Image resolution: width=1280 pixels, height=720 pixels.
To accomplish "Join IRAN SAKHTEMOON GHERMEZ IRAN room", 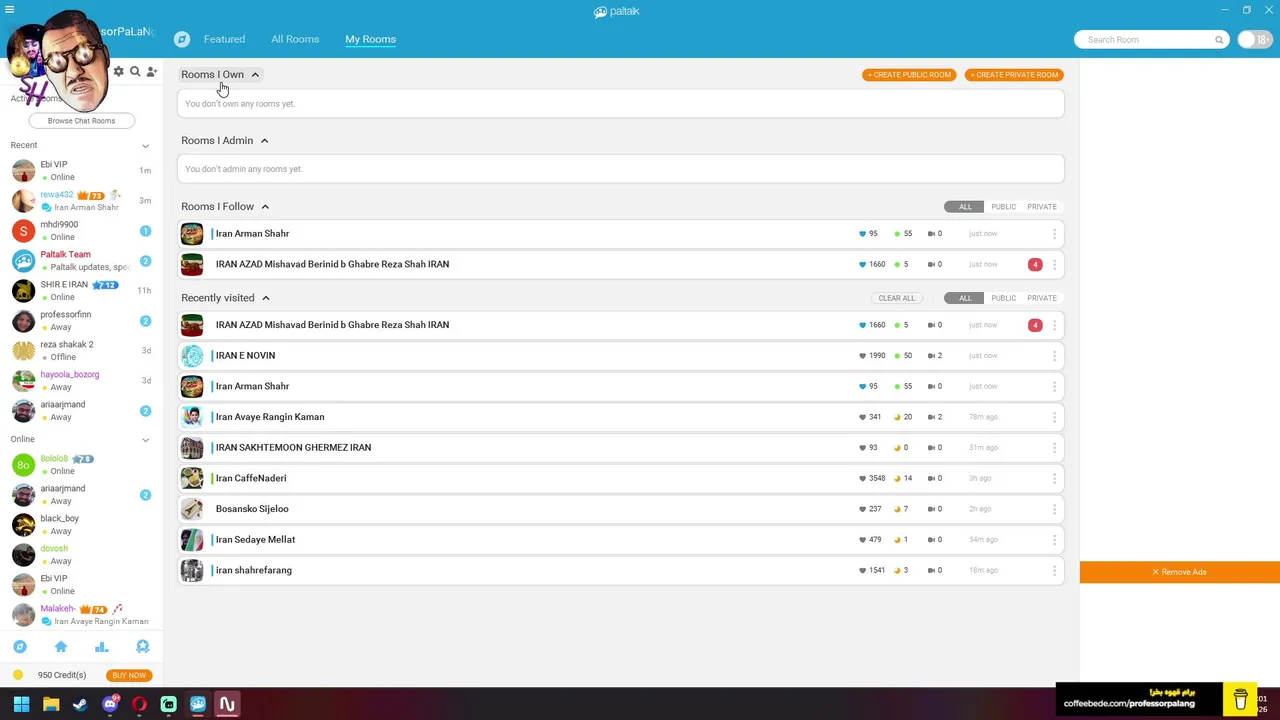I will tap(620, 448).
